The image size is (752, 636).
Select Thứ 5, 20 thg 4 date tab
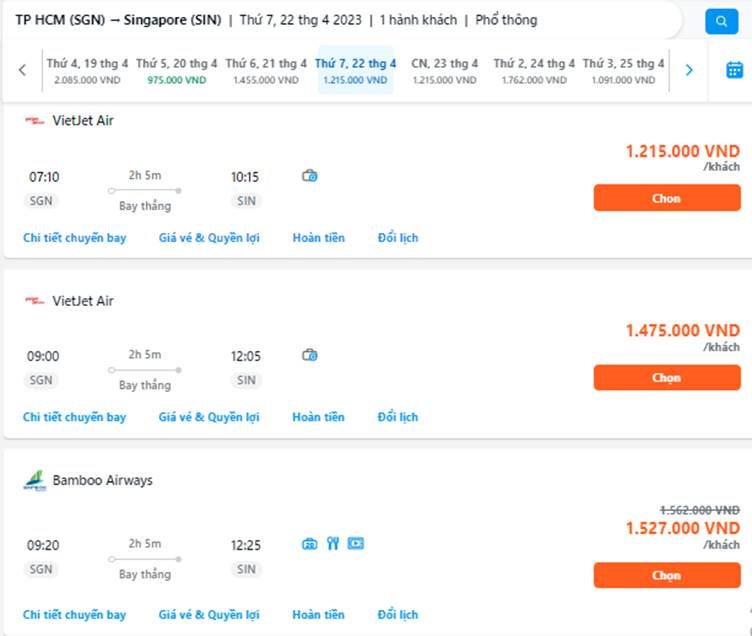(176, 70)
